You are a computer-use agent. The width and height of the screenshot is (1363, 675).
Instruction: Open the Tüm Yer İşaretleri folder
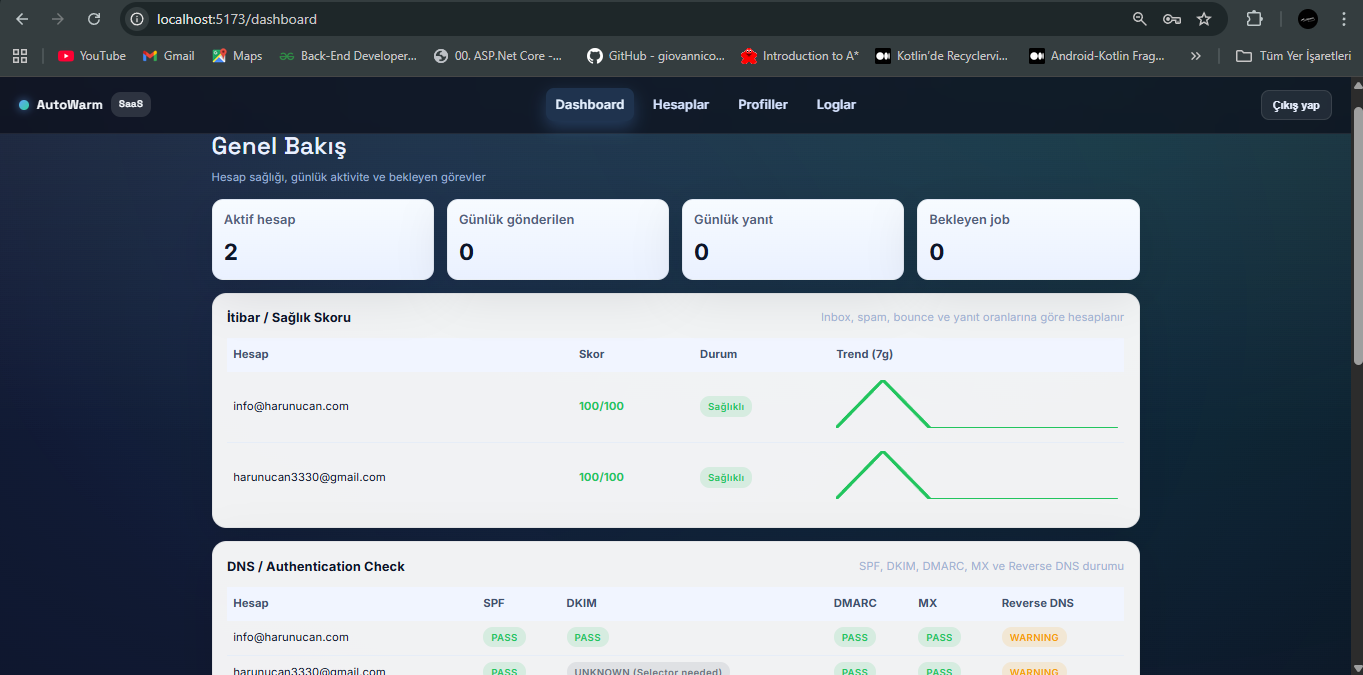pos(1293,56)
